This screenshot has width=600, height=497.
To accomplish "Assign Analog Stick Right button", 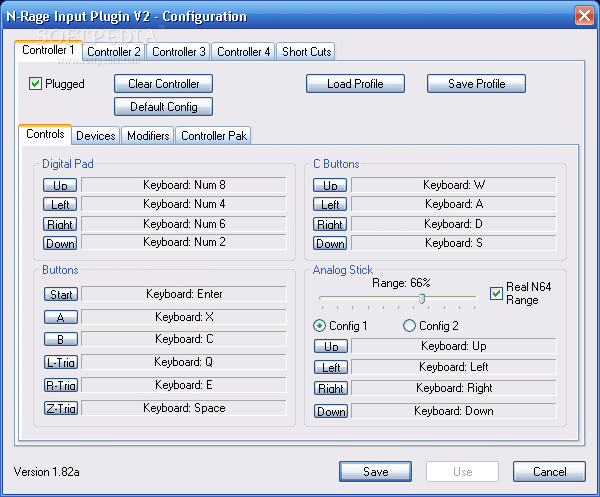I will [331, 388].
